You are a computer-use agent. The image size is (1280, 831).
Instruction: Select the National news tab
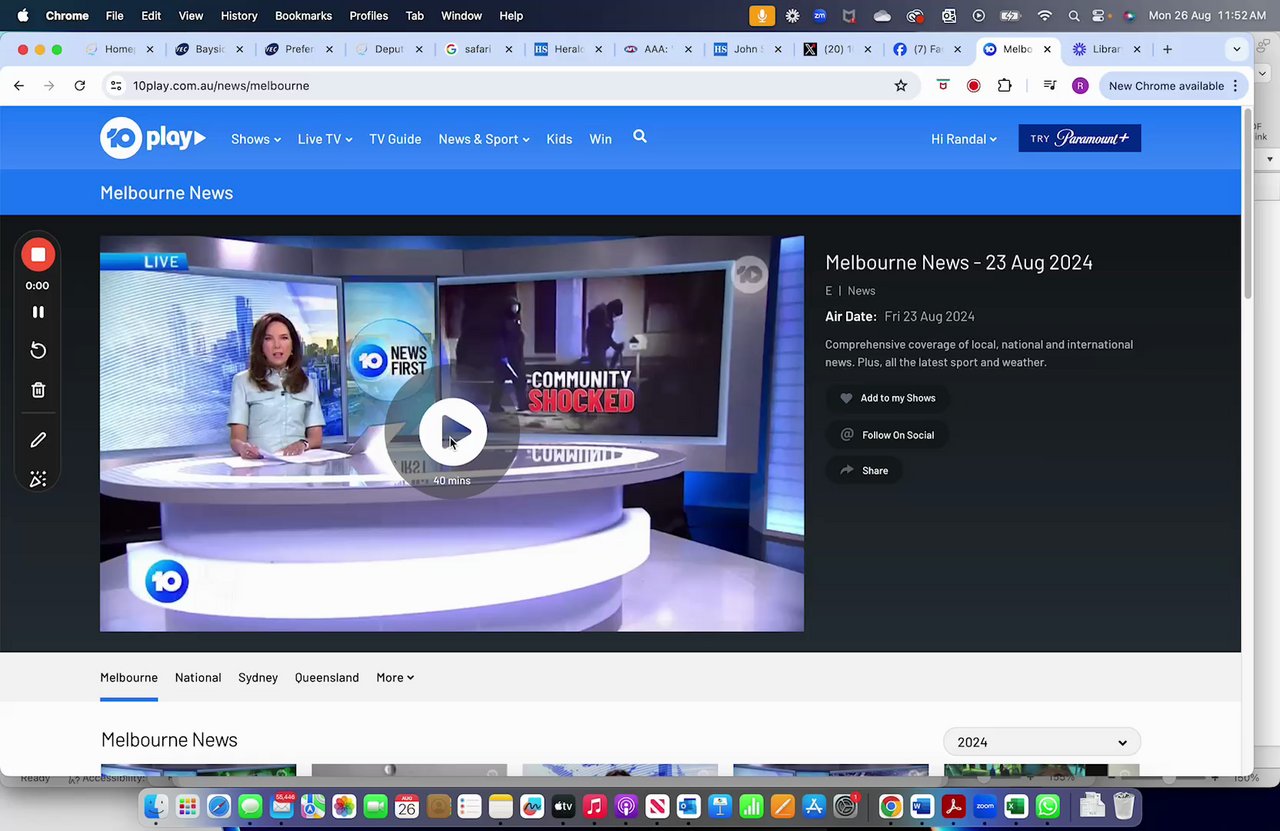click(x=198, y=677)
